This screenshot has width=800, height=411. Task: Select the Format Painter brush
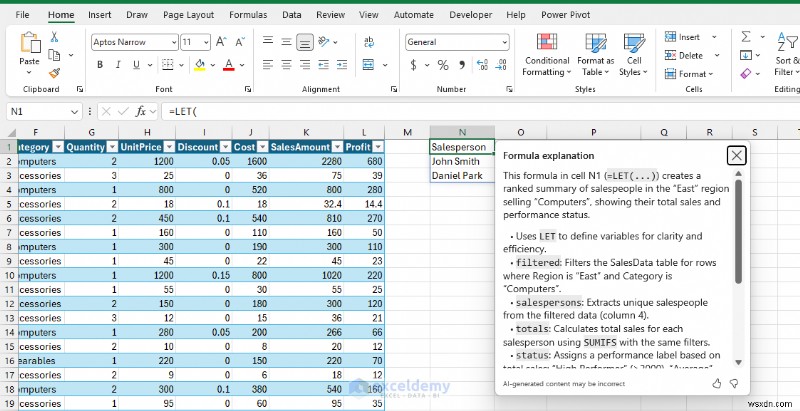[x=54, y=73]
